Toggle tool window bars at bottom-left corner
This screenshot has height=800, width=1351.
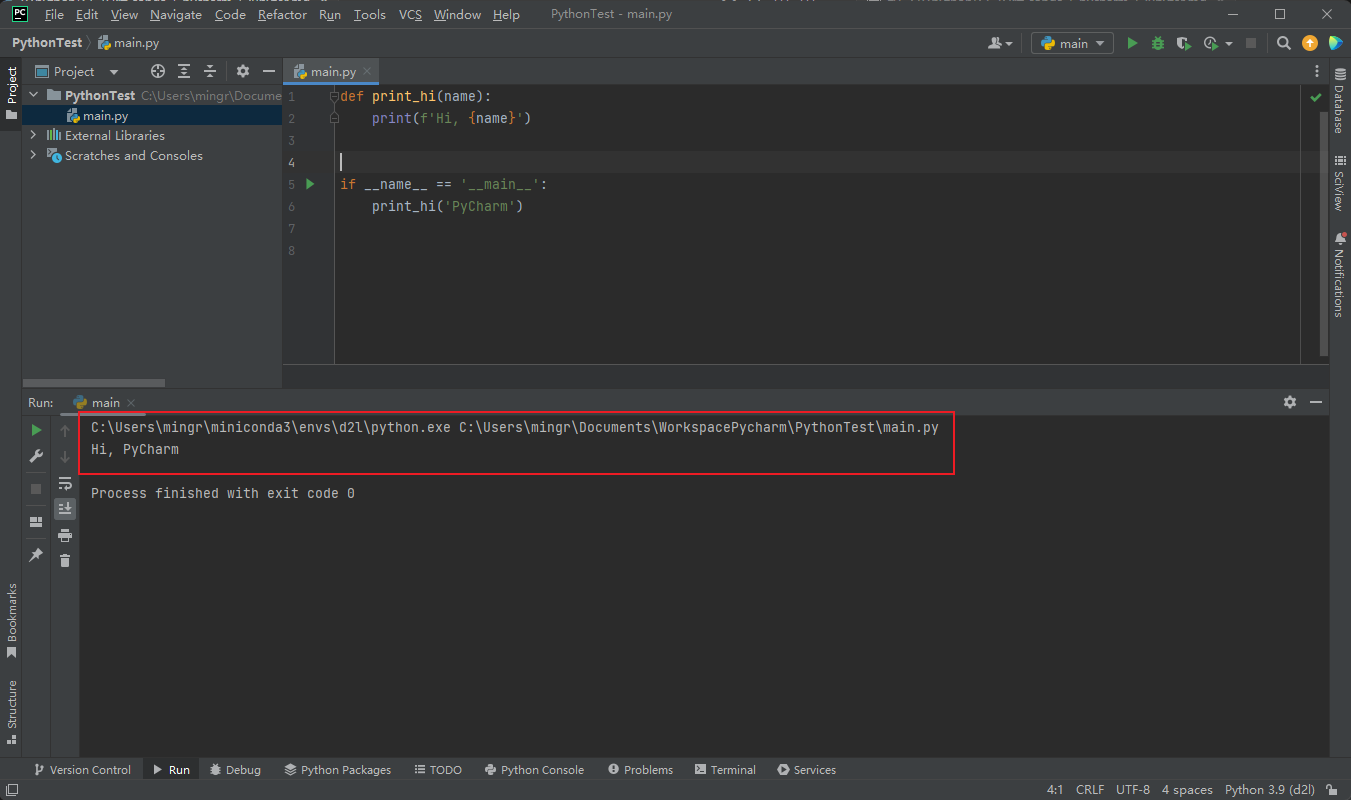click(10, 789)
